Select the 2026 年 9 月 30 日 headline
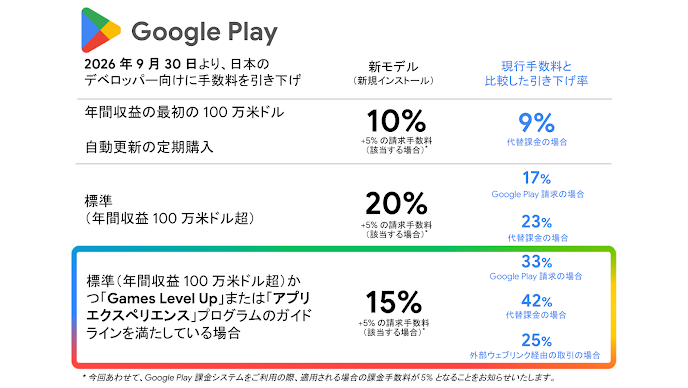This screenshot has width=688, height=388. coord(193,72)
